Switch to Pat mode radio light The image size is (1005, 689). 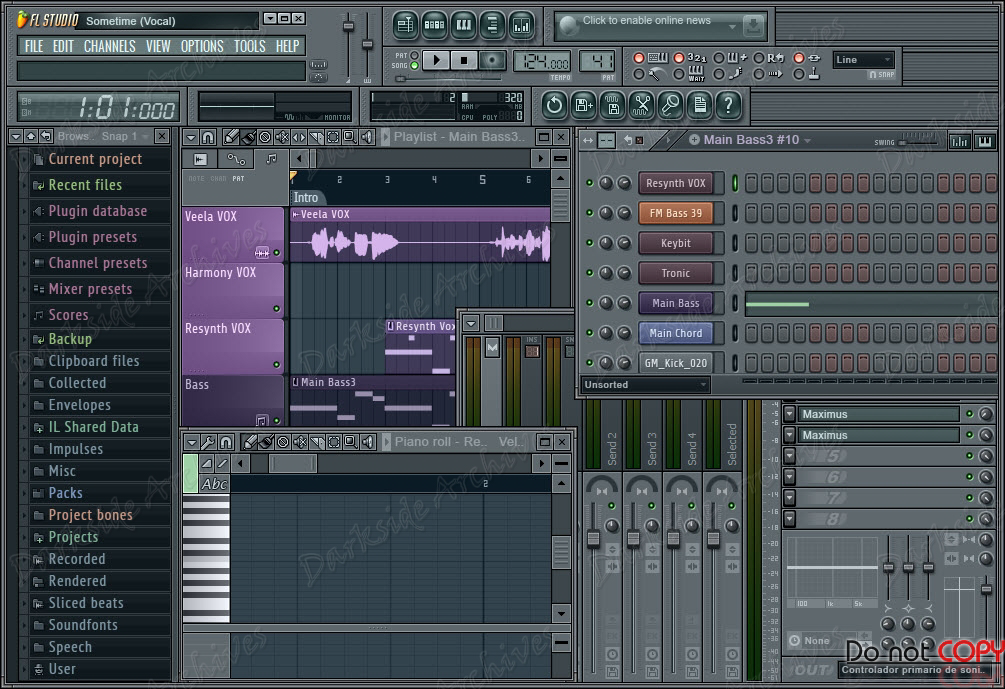(x=415, y=56)
